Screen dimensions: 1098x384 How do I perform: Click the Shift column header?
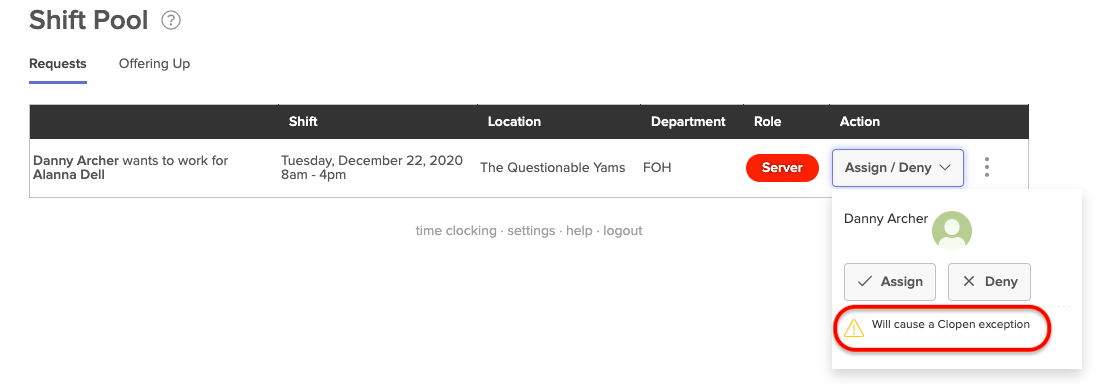303,121
